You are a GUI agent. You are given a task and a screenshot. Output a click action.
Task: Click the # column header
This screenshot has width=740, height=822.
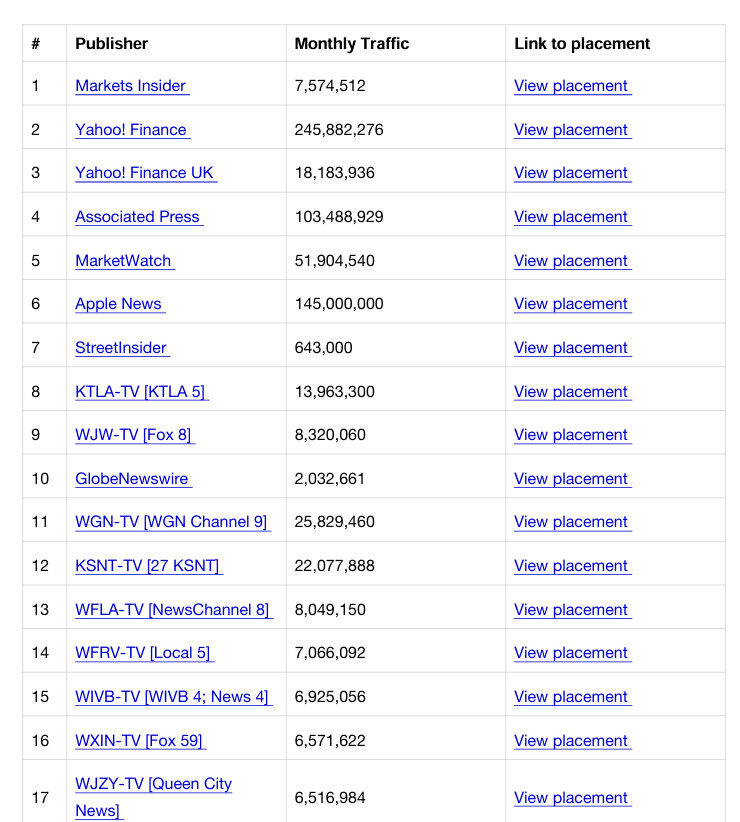(36, 44)
